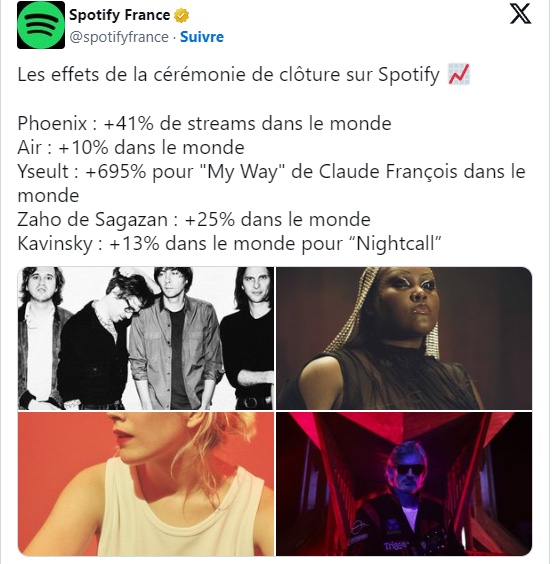Open the Kavinsky neon-lit photo
The width and height of the screenshot is (552, 564).
(404, 484)
